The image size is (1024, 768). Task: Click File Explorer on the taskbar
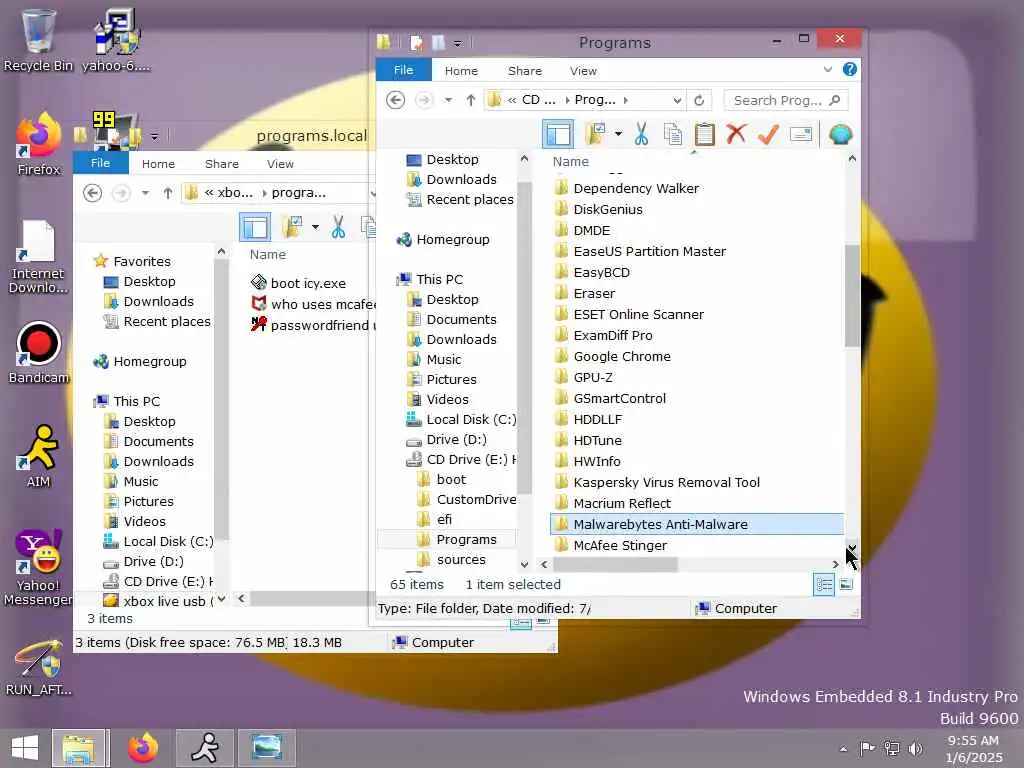pos(78,748)
